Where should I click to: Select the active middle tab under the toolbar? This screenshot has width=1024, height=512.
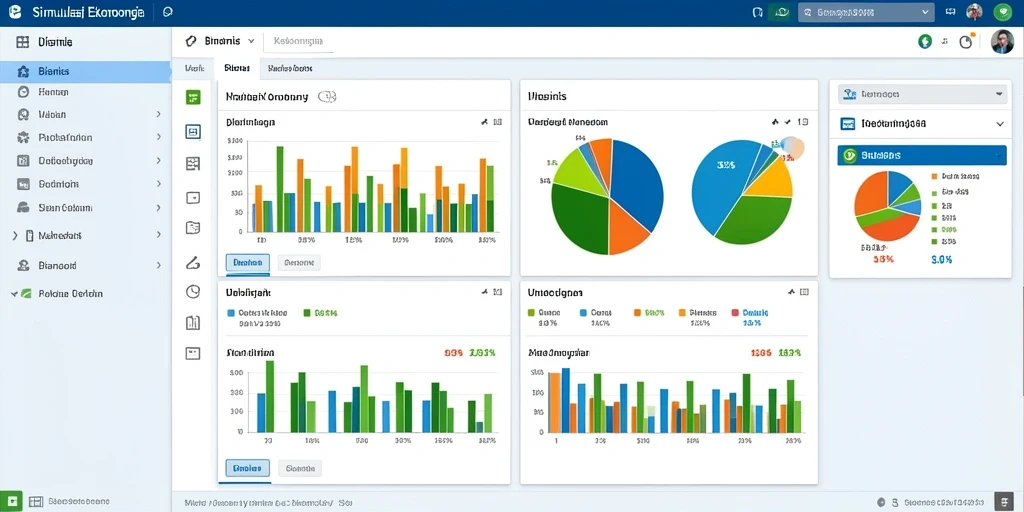(236, 68)
